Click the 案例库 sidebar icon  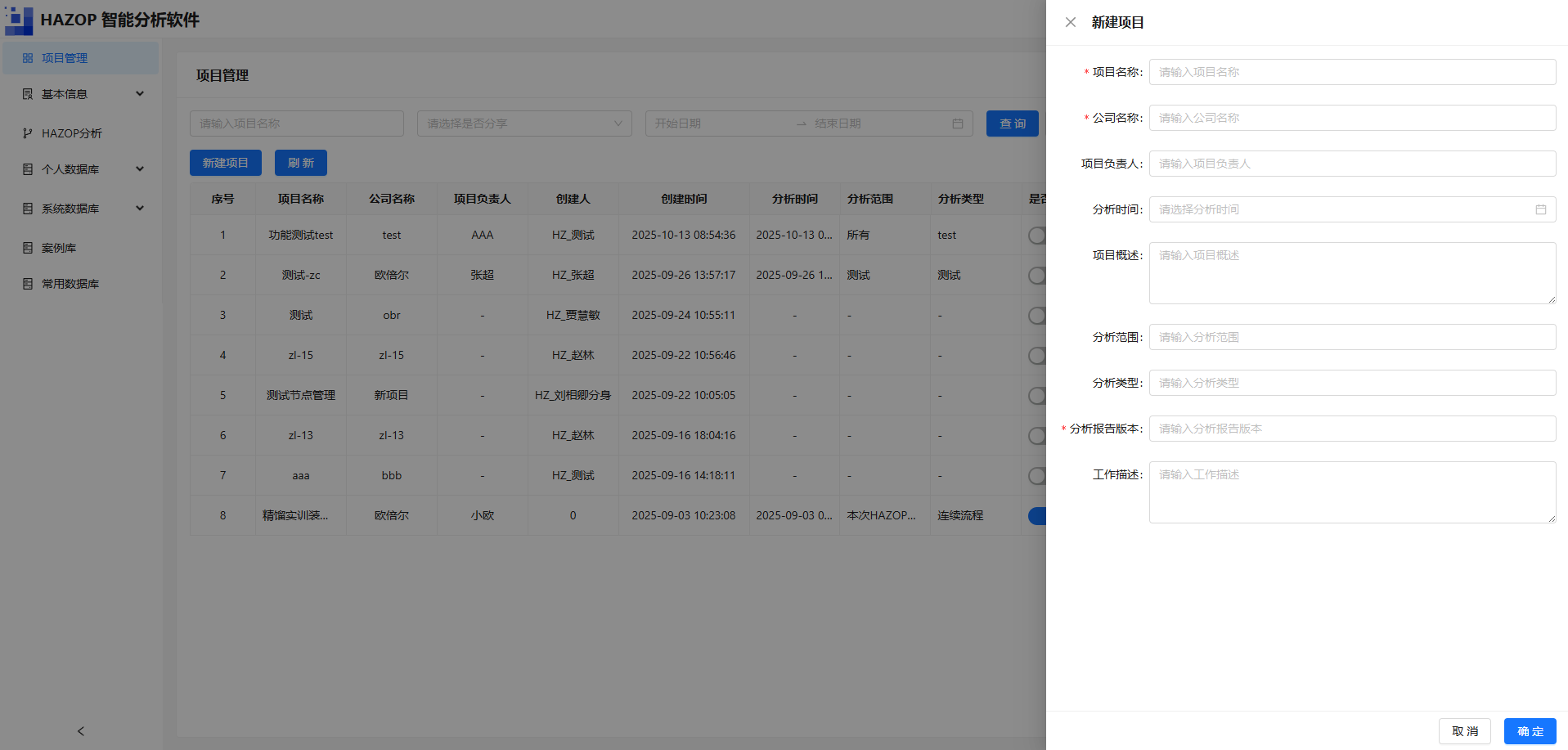28,248
